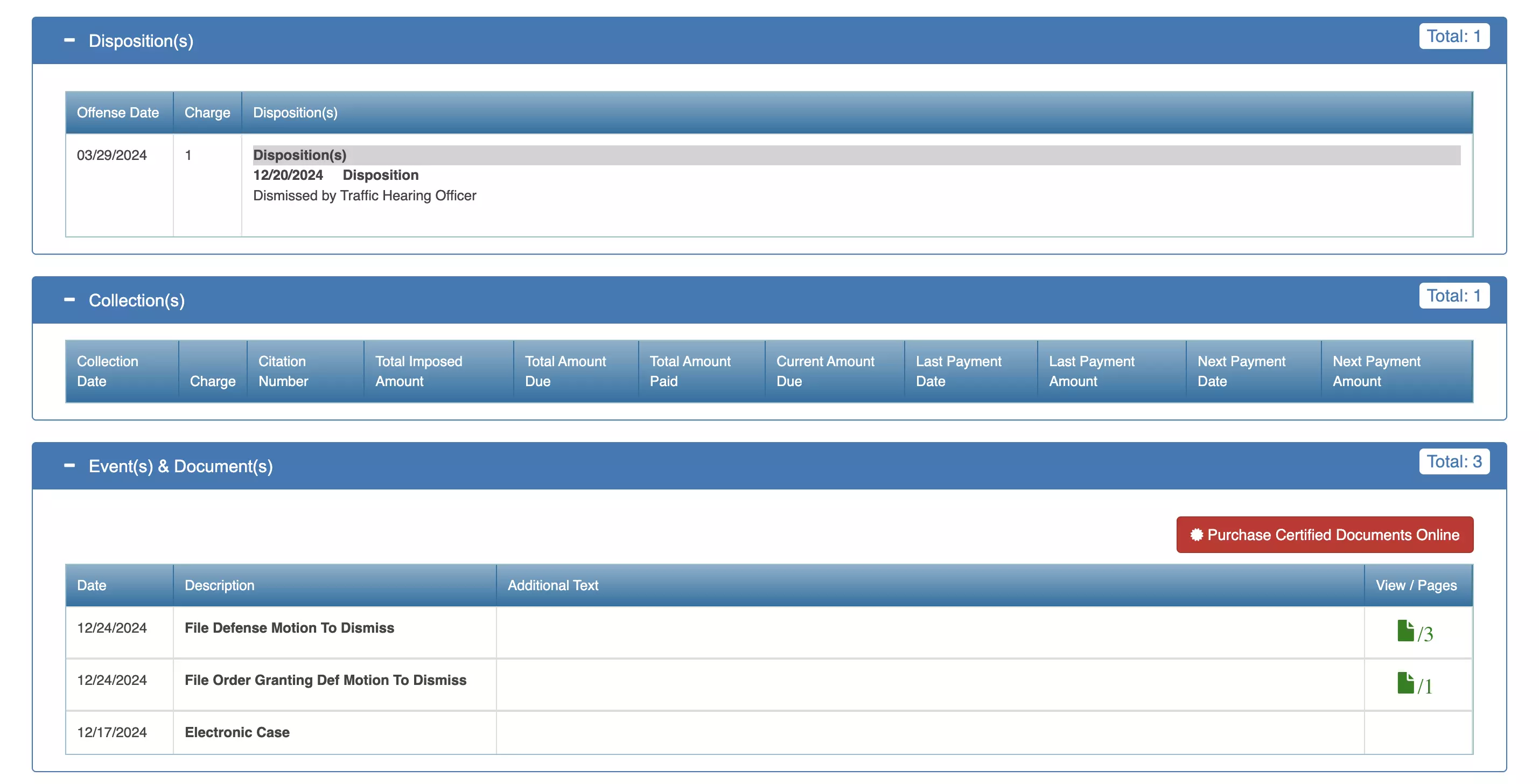This screenshot has width=1539, height=784.
Task: Click the Last Payment Amount header
Action: 1112,371
